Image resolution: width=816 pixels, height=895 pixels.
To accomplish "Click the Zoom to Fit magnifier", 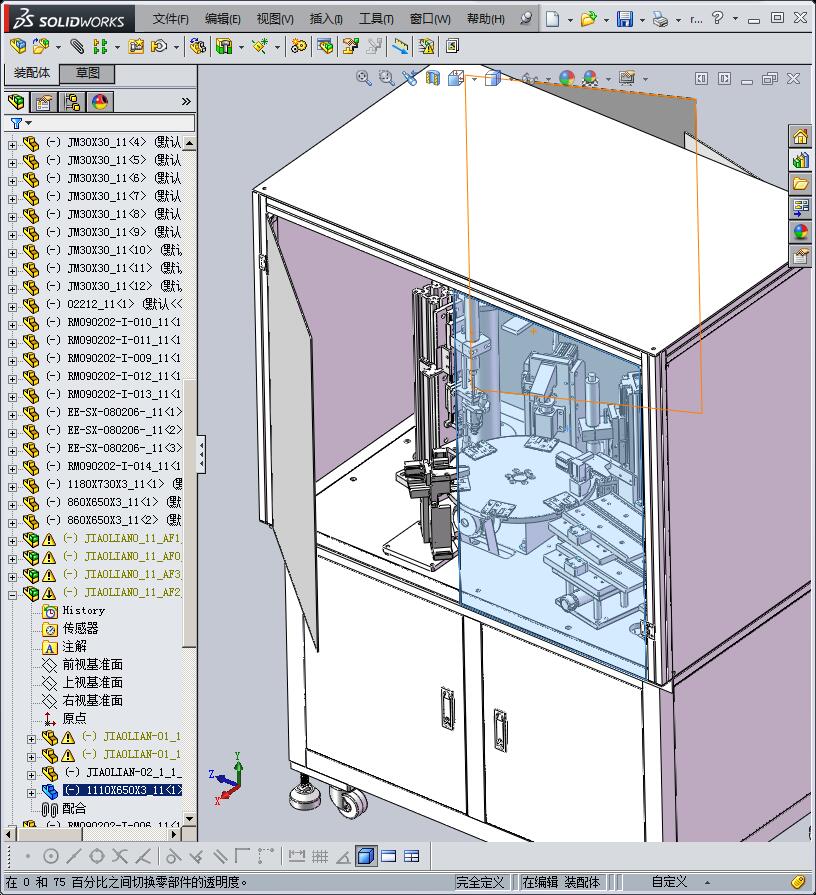I will pos(363,78).
